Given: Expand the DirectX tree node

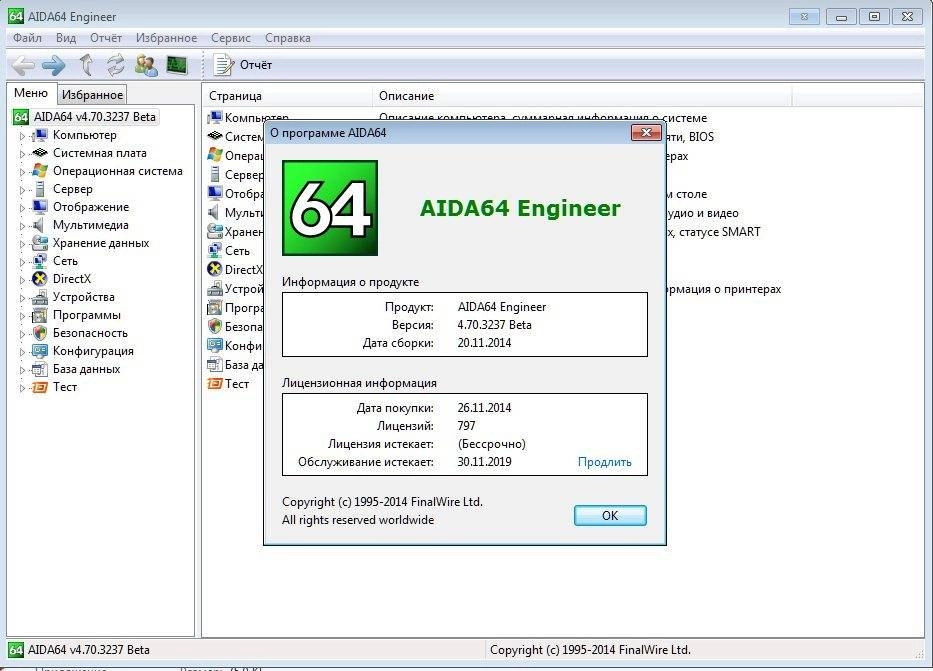Looking at the screenshot, I should click(23, 280).
